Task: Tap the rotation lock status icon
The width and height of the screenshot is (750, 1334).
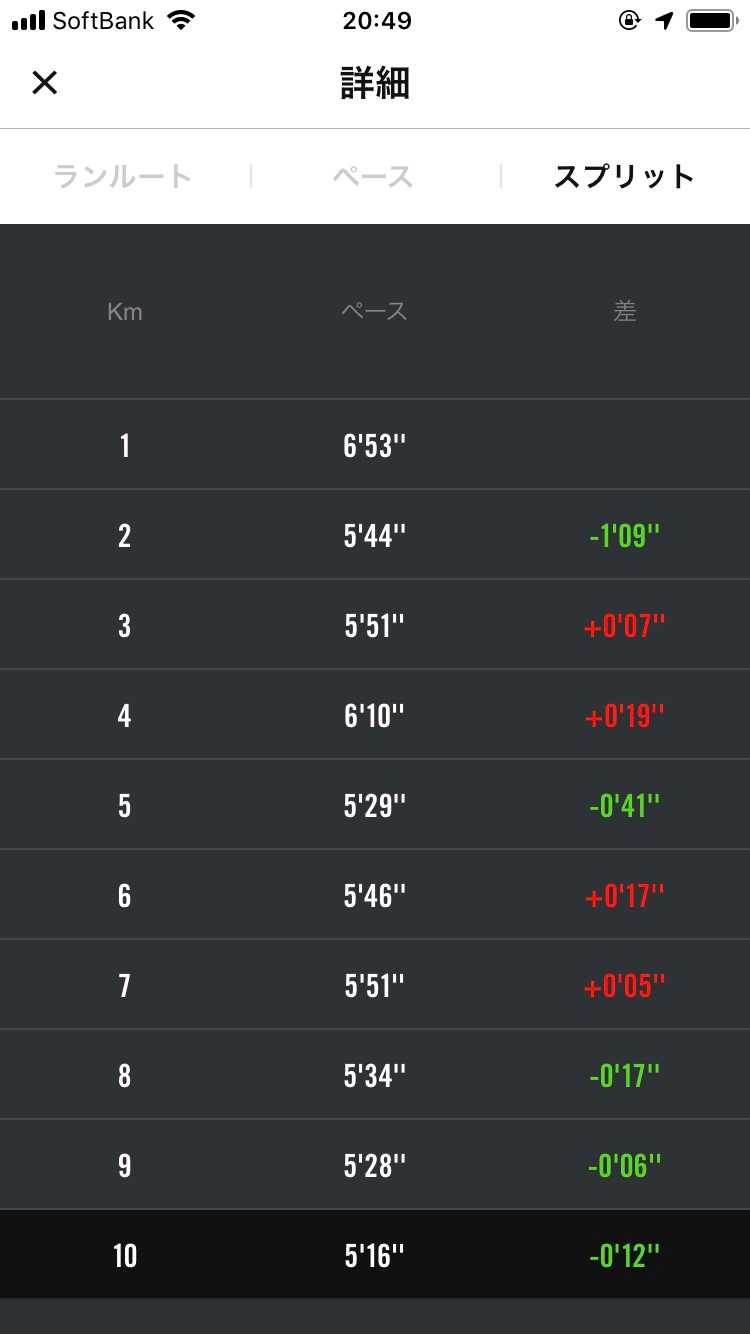Action: 629,20
